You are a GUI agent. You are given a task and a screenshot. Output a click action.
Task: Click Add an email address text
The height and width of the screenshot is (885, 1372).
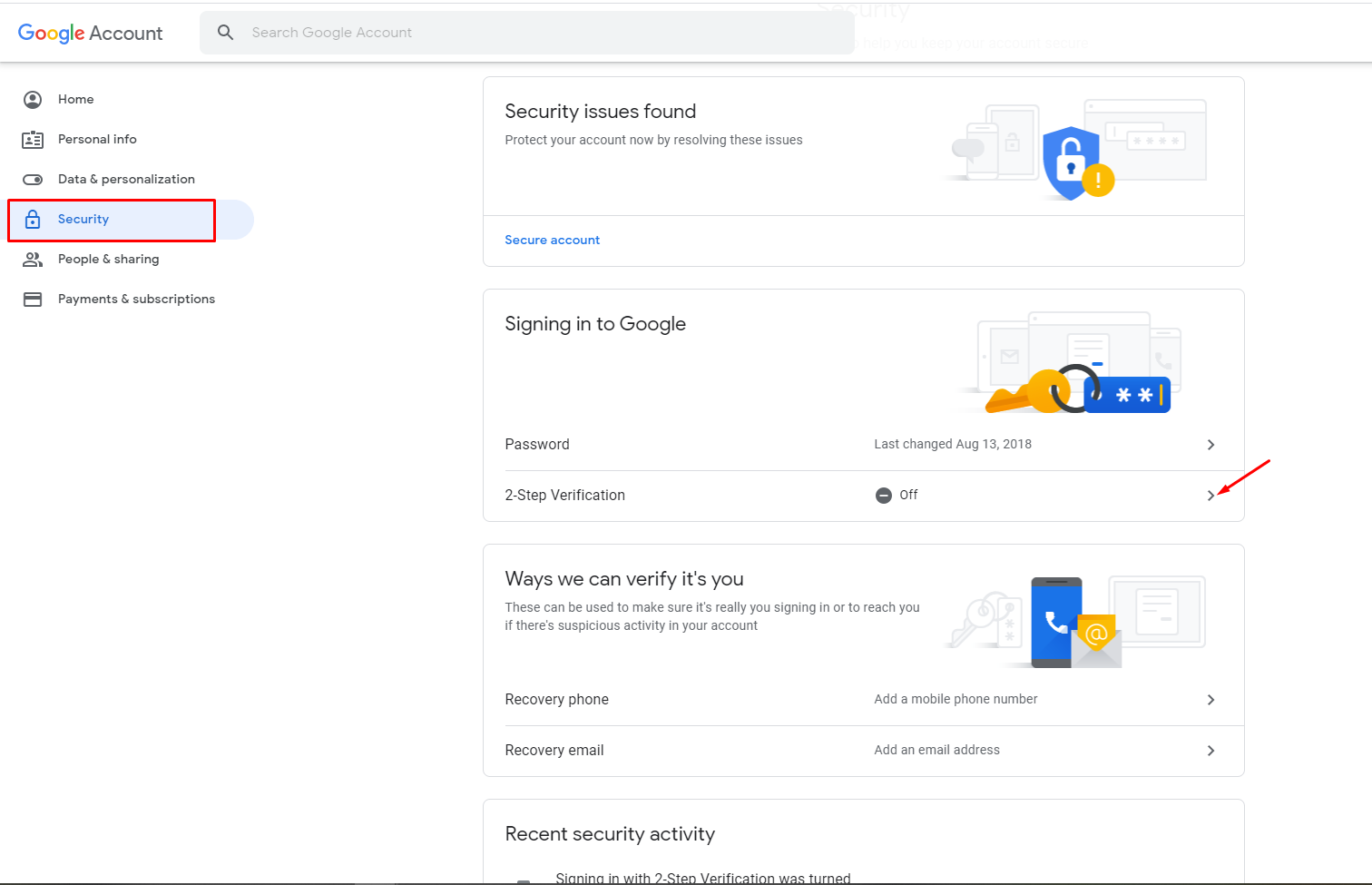(936, 751)
